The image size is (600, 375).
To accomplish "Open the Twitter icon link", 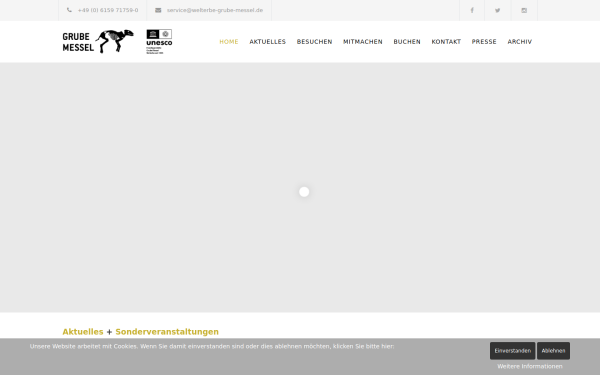I will pos(497,10).
